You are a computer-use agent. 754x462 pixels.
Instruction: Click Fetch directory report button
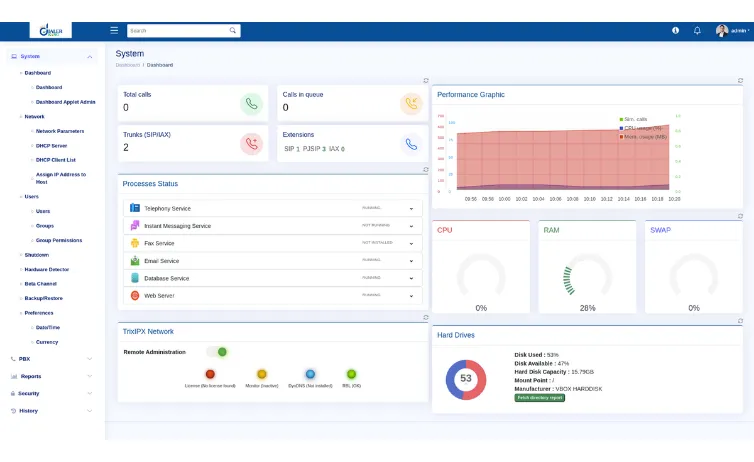tap(540, 398)
